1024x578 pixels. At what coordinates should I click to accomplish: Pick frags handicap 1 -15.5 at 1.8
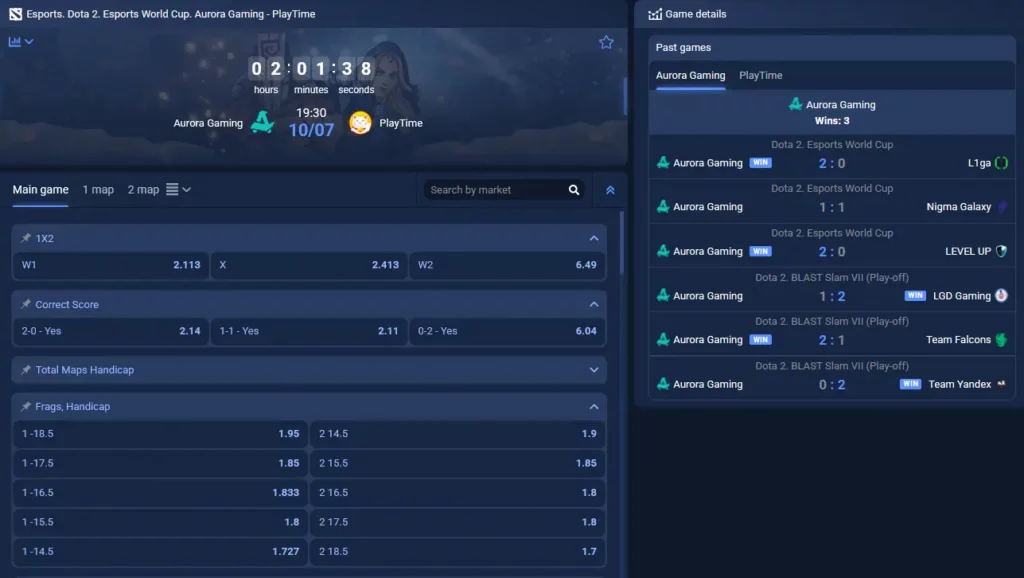[x=161, y=522]
